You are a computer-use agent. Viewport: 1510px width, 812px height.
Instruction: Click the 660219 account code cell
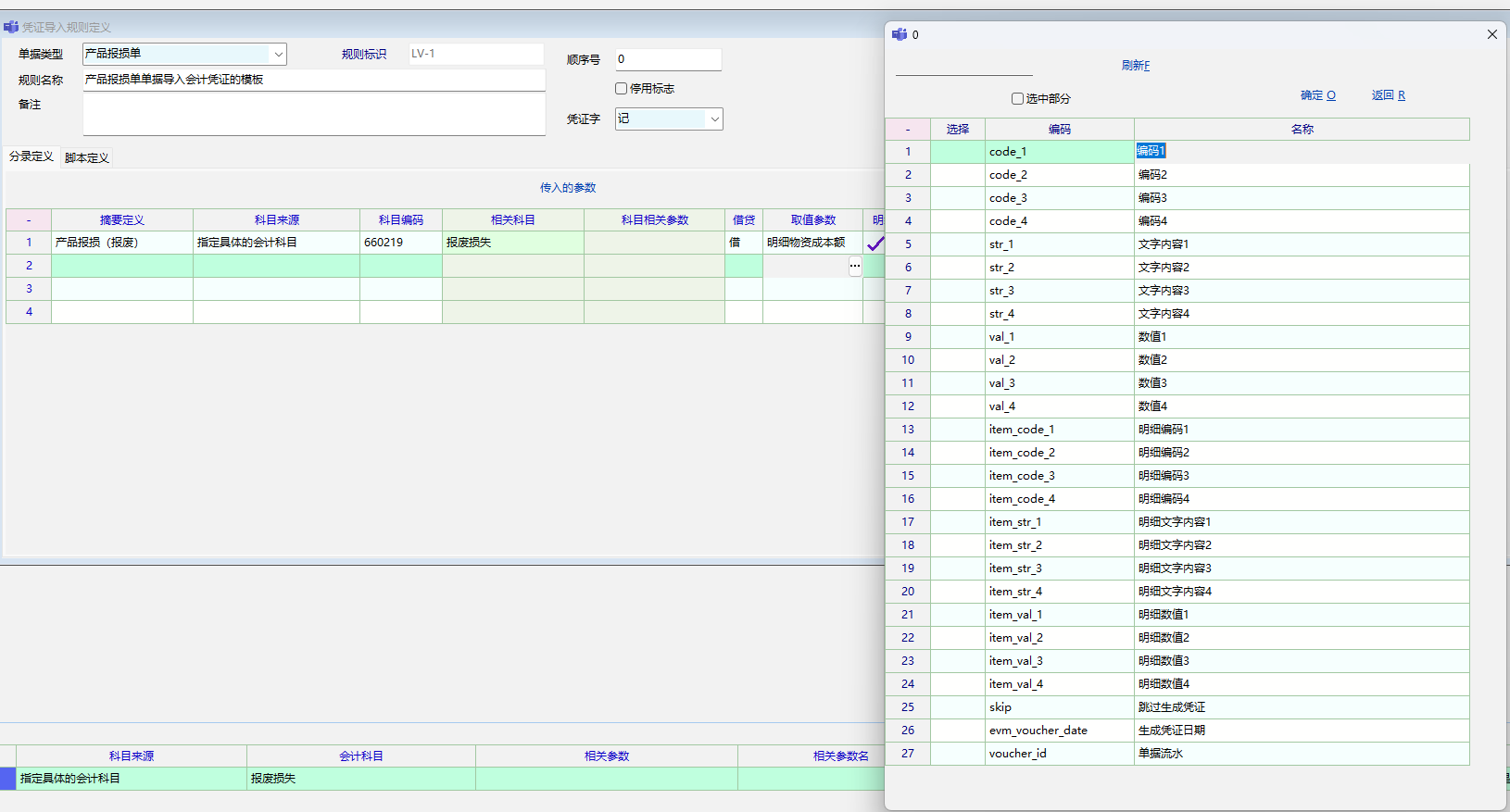coord(400,243)
